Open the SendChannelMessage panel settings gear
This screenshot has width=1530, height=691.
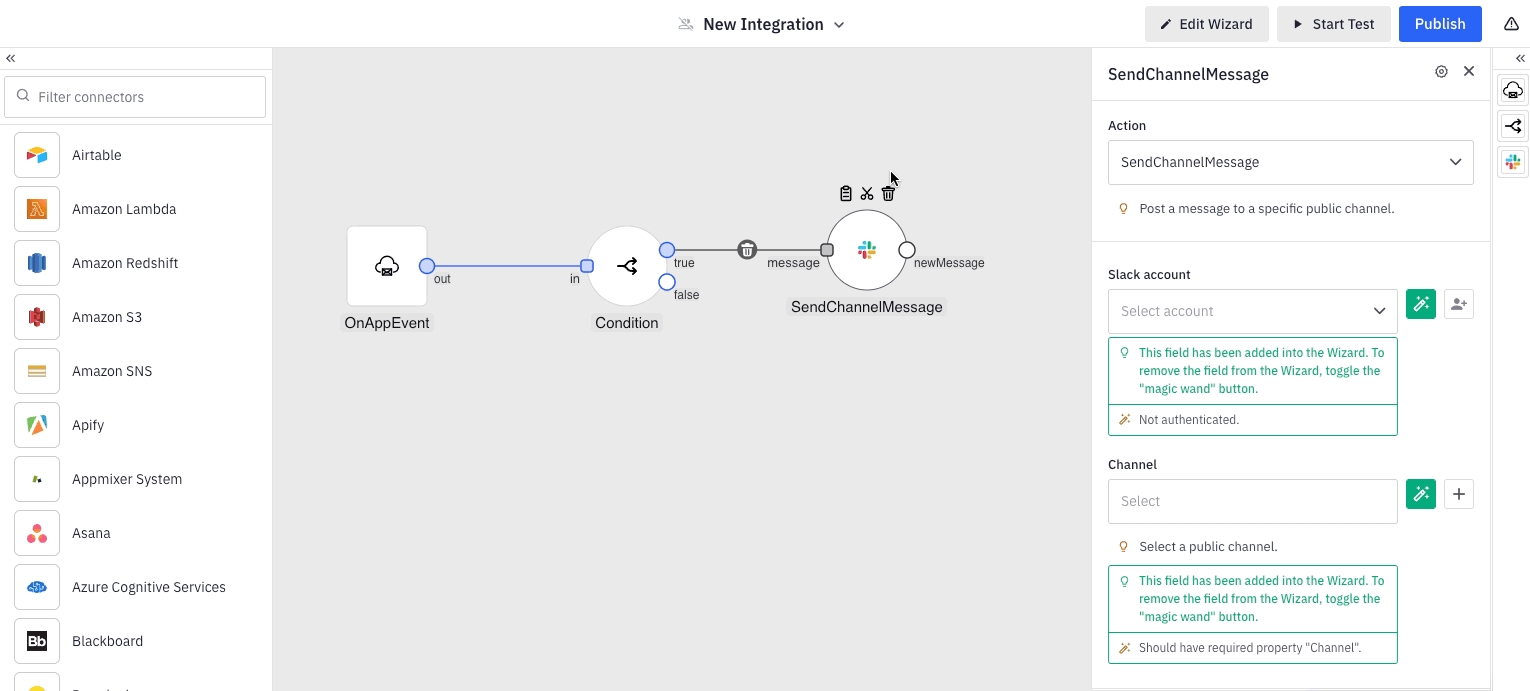(1441, 72)
